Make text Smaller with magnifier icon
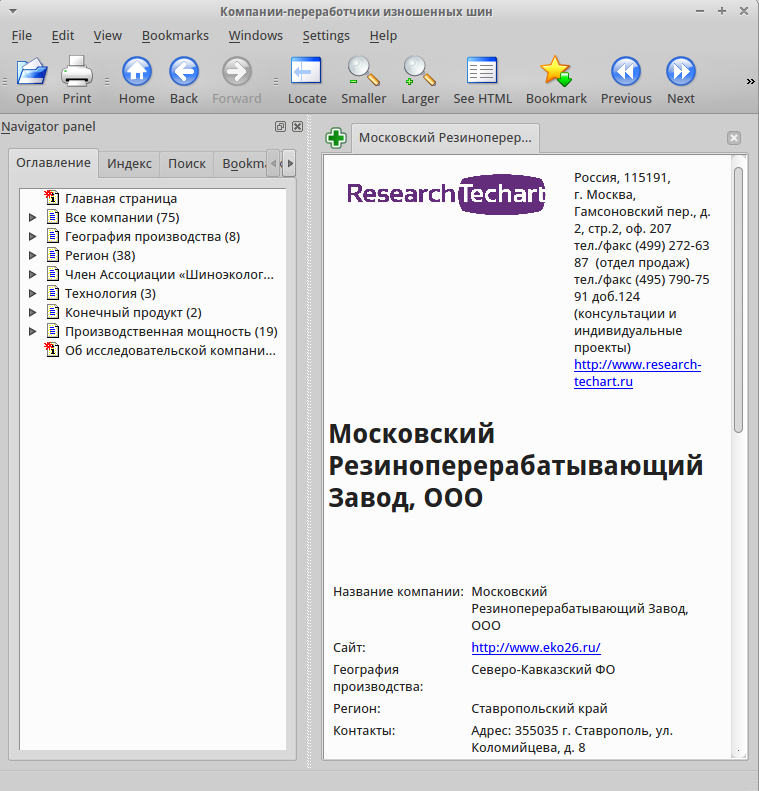The height and width of the screenshot is (791, 759). pos(363,80)
